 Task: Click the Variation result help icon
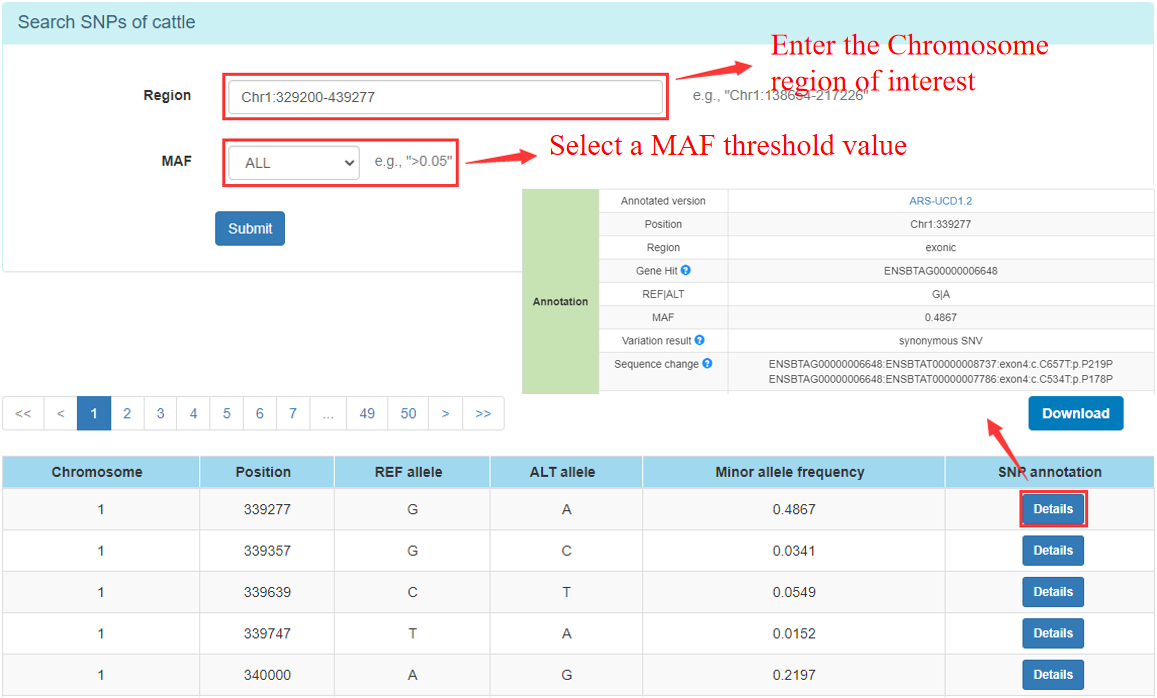[699, 341]
